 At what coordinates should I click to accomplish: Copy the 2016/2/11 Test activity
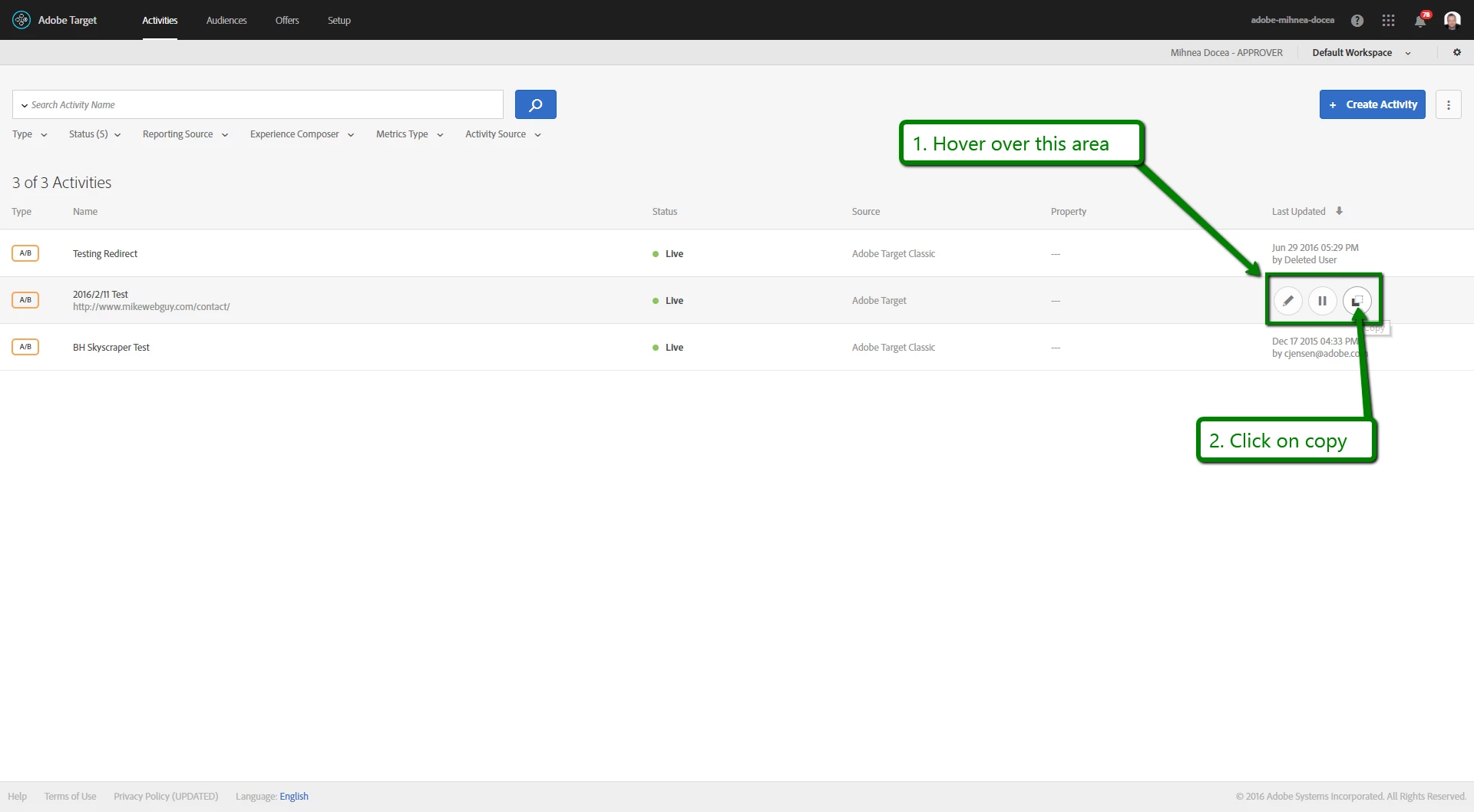1357,301
